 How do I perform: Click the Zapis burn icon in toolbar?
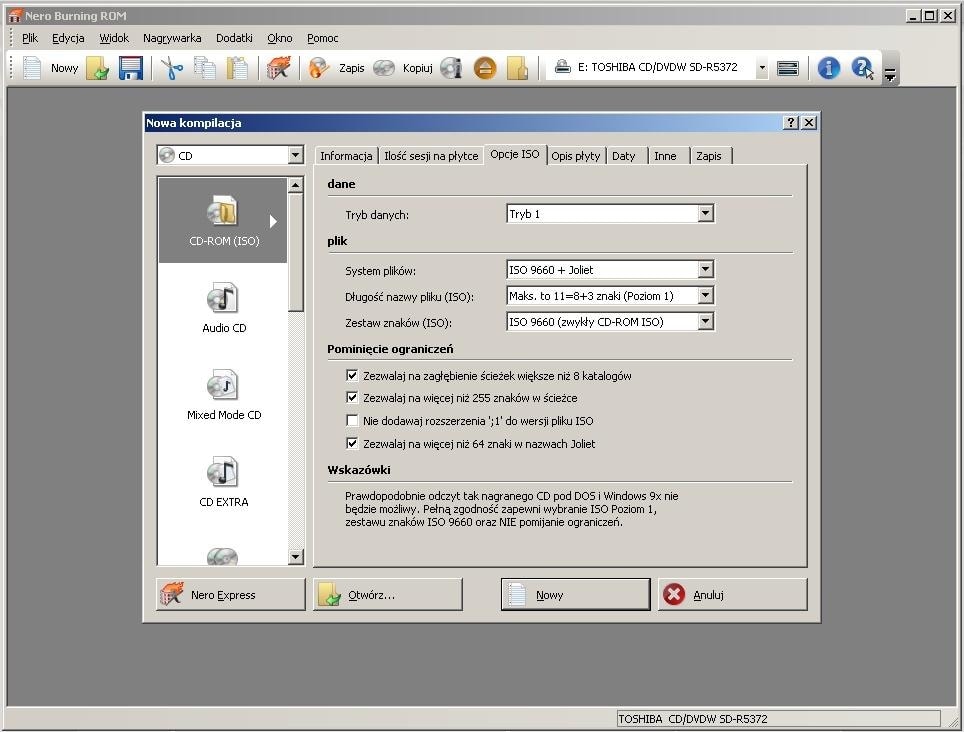(x=319, y=68)
